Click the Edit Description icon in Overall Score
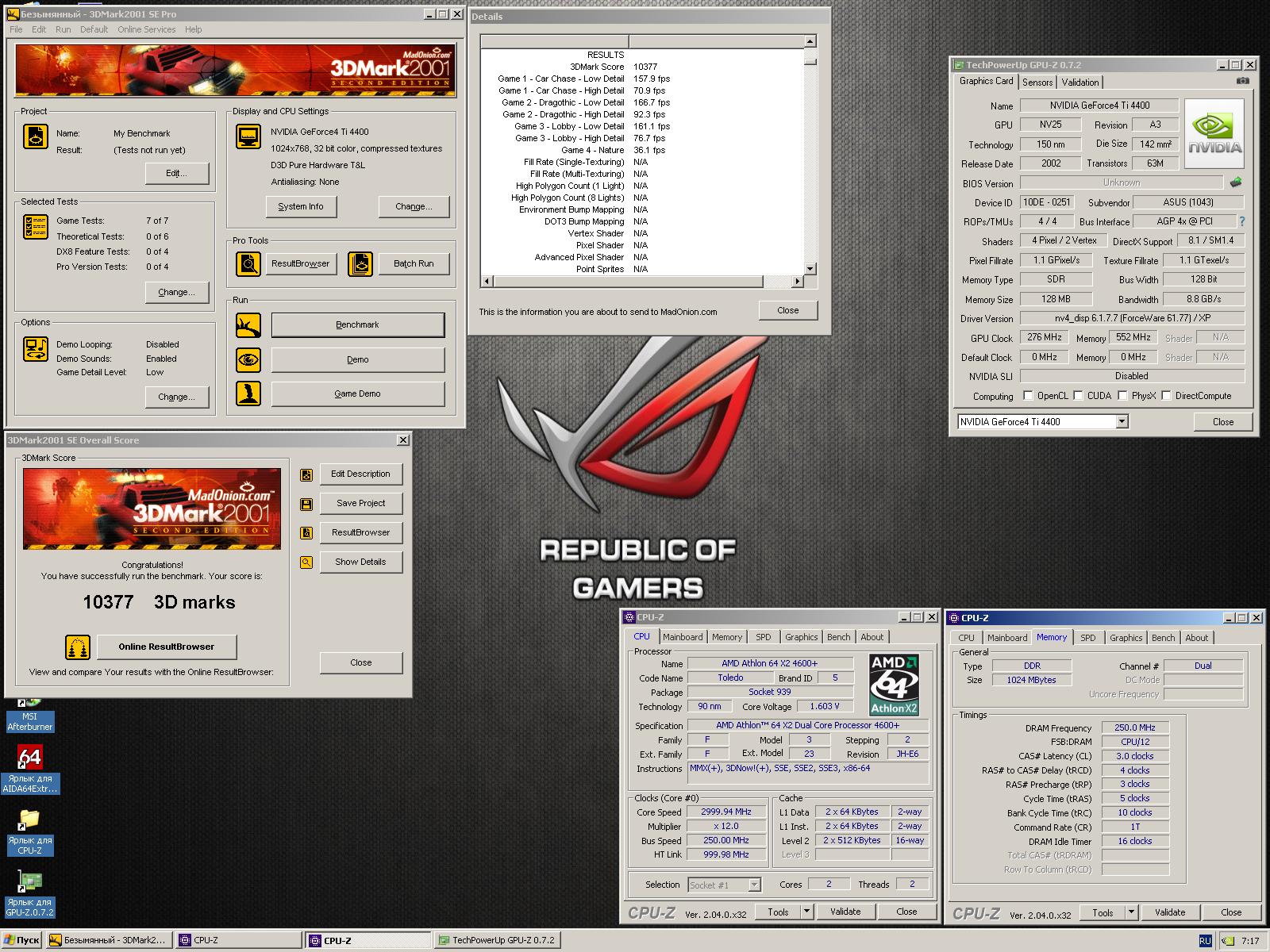This screenshot has width=1270, height=952. point(306,474)
